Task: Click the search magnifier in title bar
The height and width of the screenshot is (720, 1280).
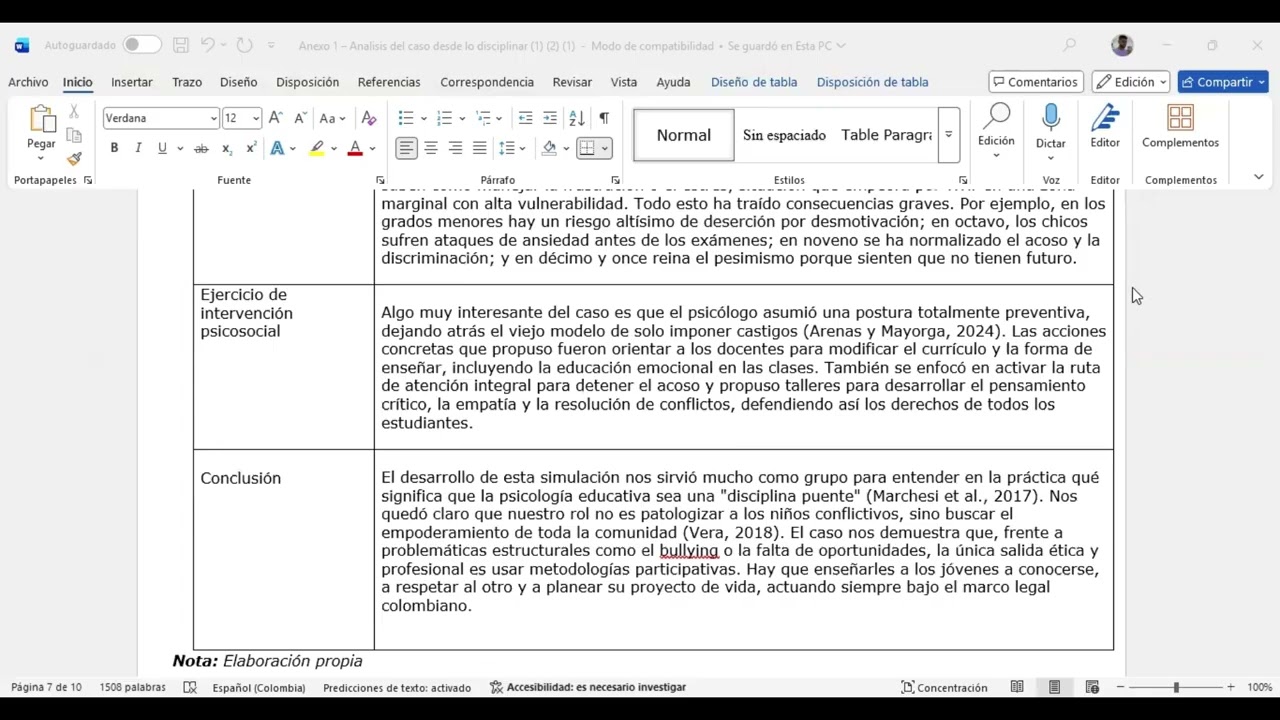Action: (1070, 45)
